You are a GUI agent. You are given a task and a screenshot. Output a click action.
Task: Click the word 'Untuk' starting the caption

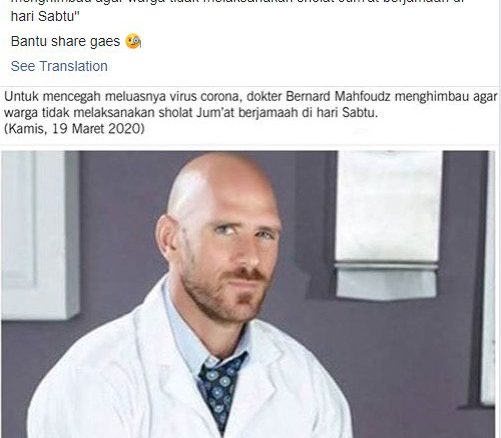point(21,97)
